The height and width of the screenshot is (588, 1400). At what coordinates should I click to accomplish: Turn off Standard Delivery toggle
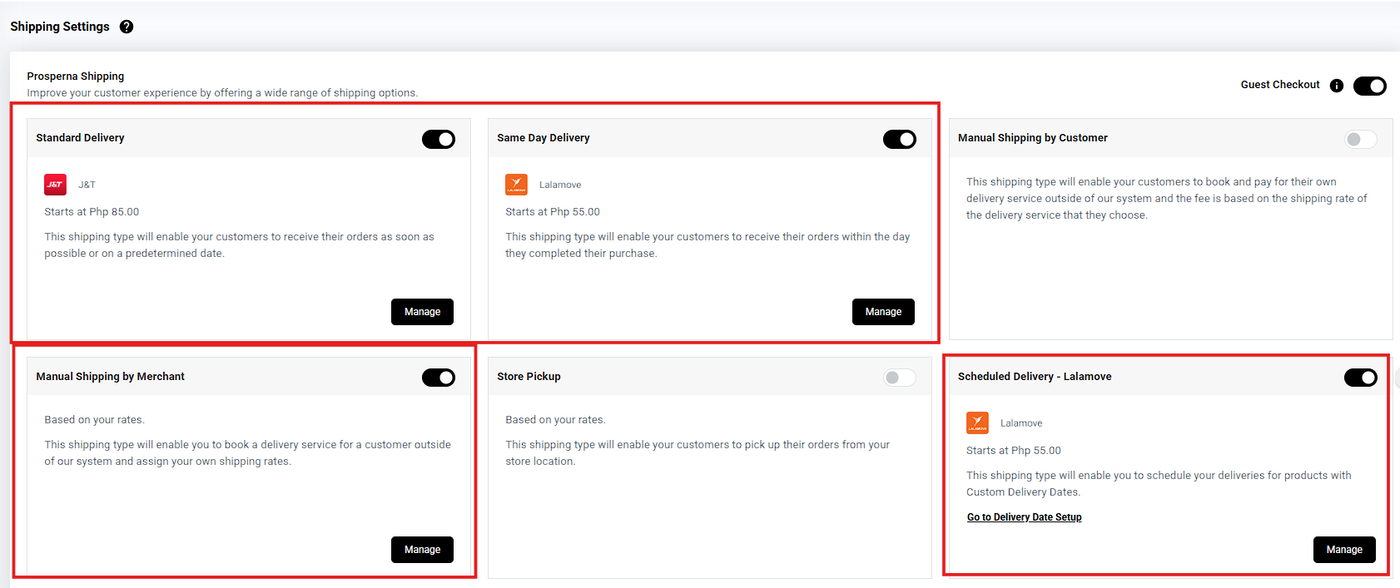(x=438, y=139)
